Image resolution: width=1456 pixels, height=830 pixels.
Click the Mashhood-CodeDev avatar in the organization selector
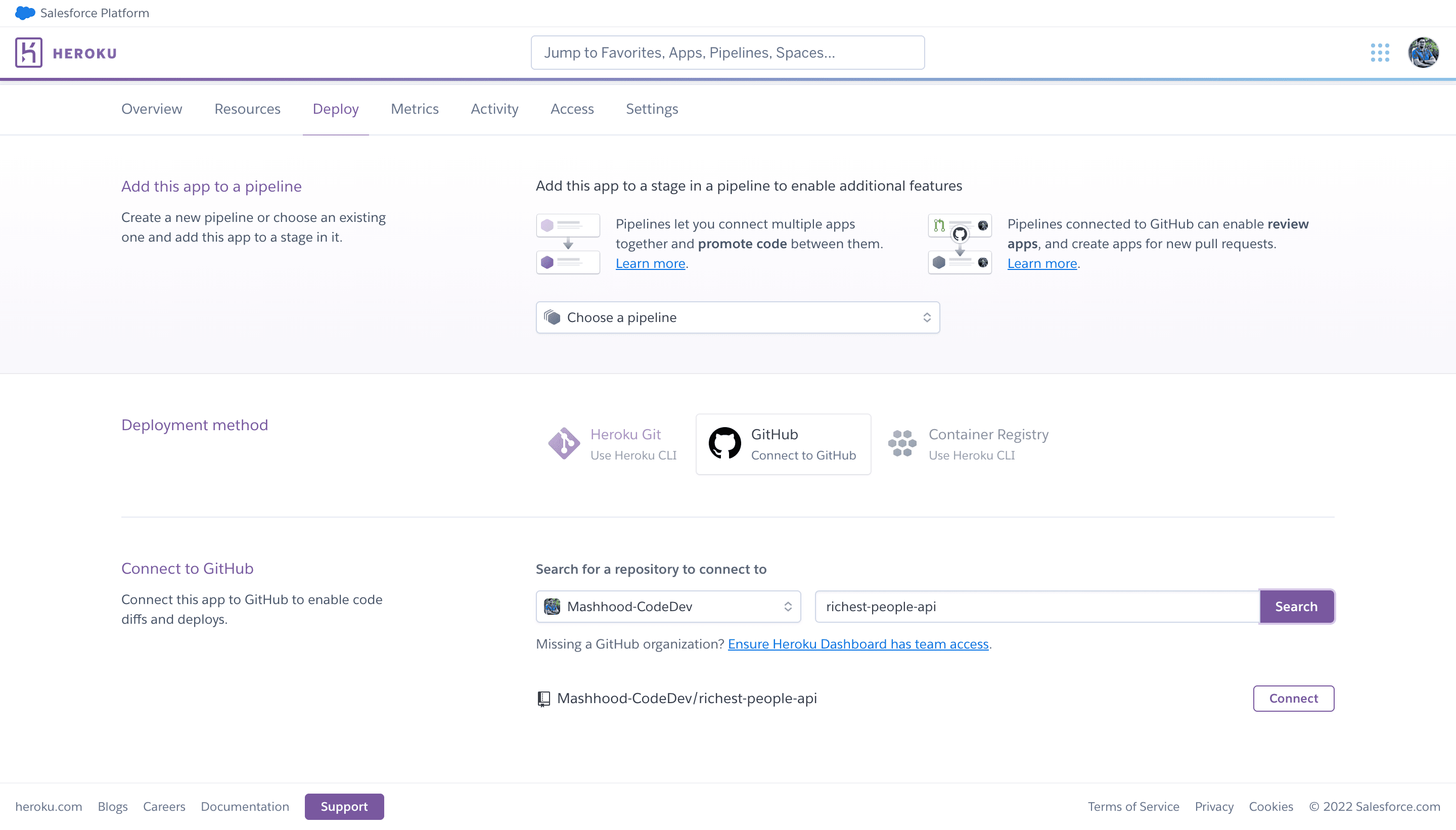(x=552, y=607)
